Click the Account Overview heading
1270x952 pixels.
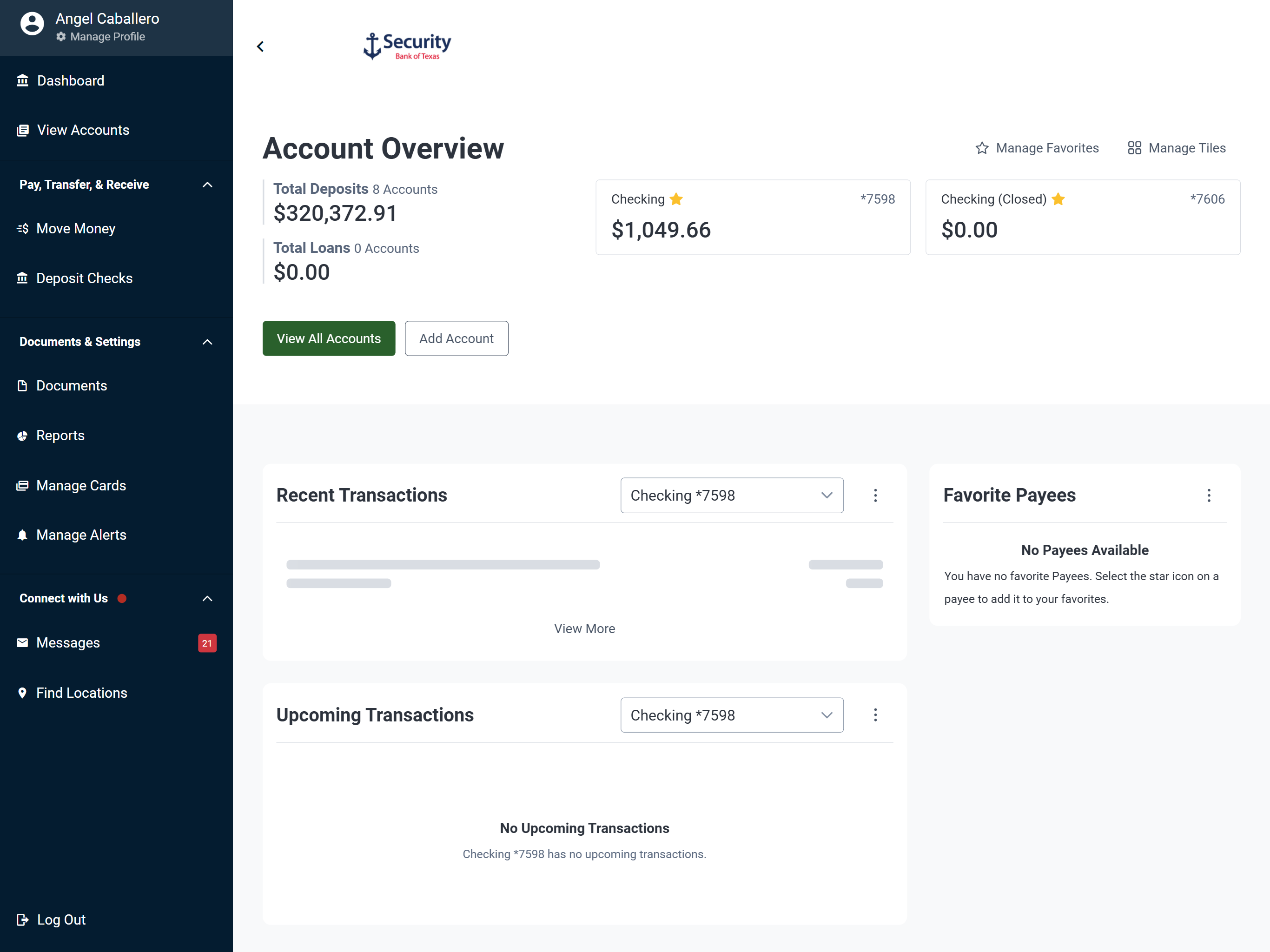point(384,148)
